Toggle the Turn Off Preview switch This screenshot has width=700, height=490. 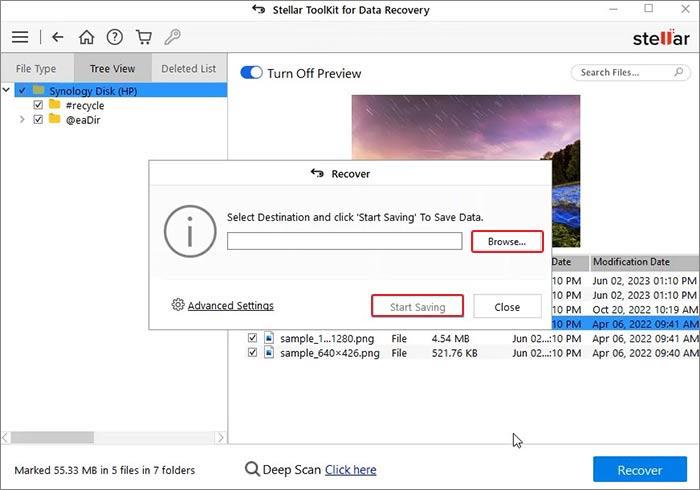251,73
